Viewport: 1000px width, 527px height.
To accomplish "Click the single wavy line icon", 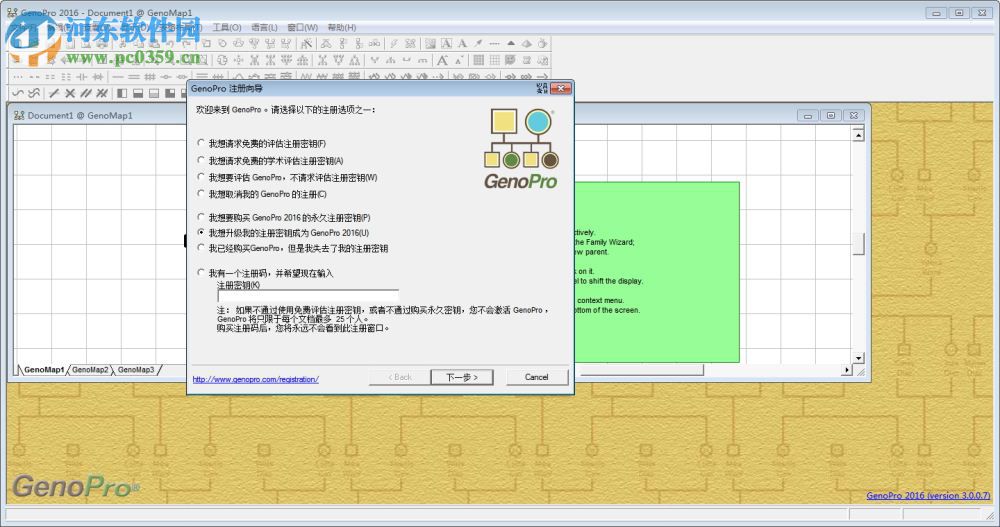I will tap(17, 93).
